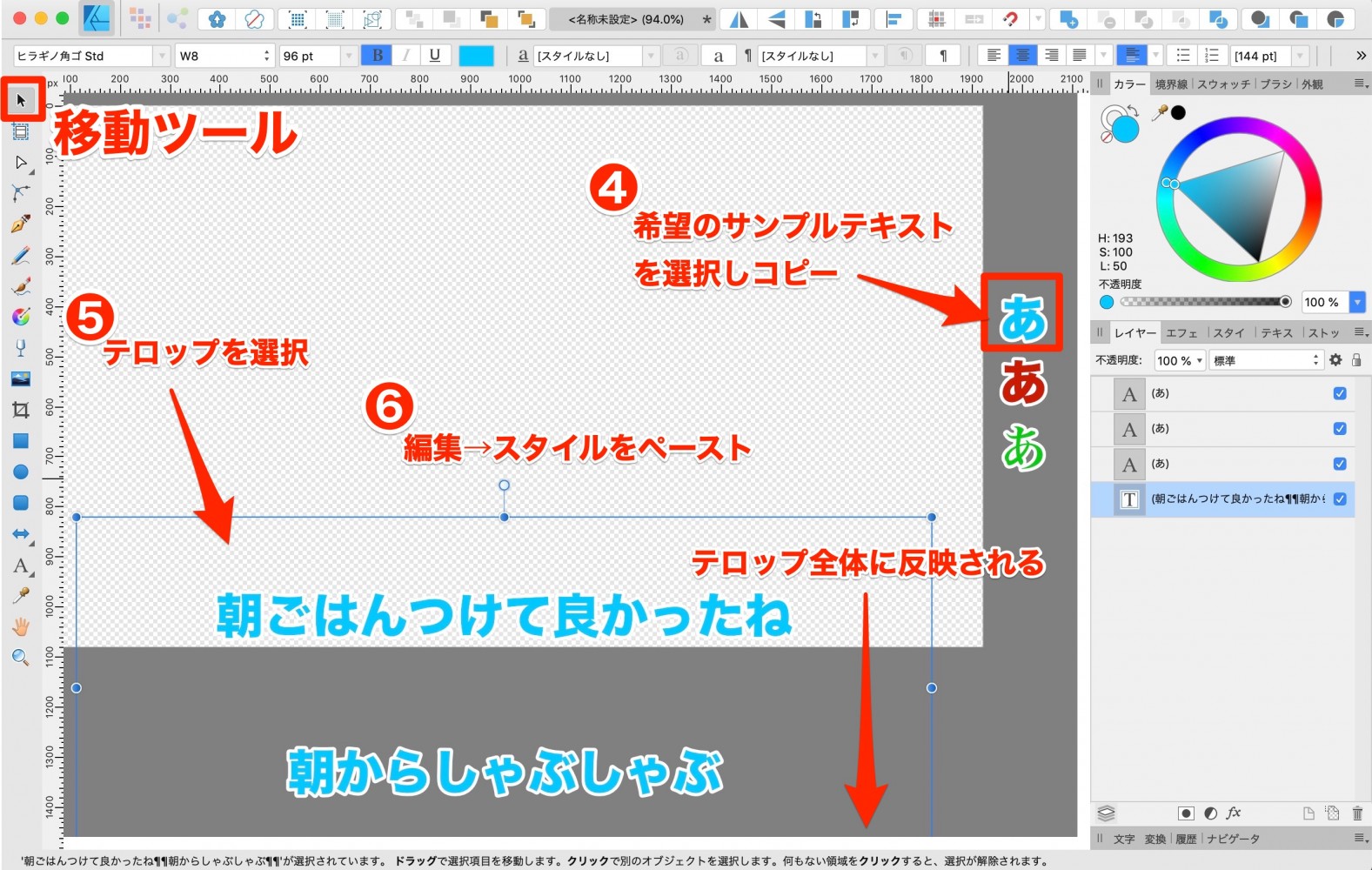
Task: Select the 朝ごはんつけて良かったね layer row
Action: pyautogui.click(x=1222, y=499)
